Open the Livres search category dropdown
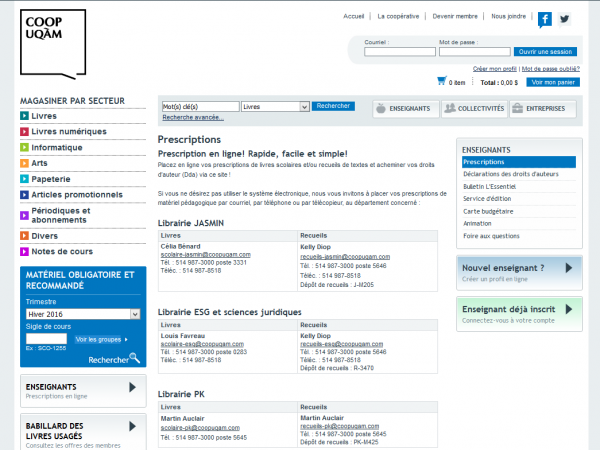 coord(275,107)
